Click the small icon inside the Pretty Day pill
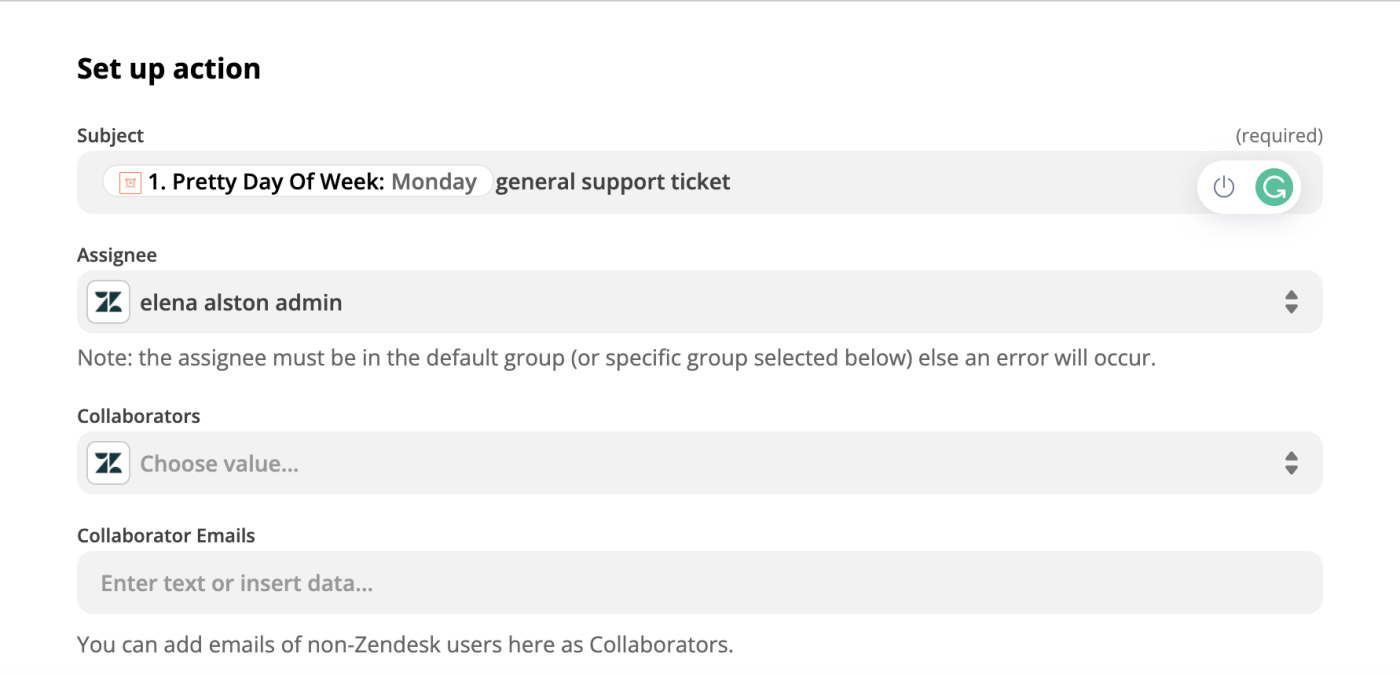 coord(130,182)
